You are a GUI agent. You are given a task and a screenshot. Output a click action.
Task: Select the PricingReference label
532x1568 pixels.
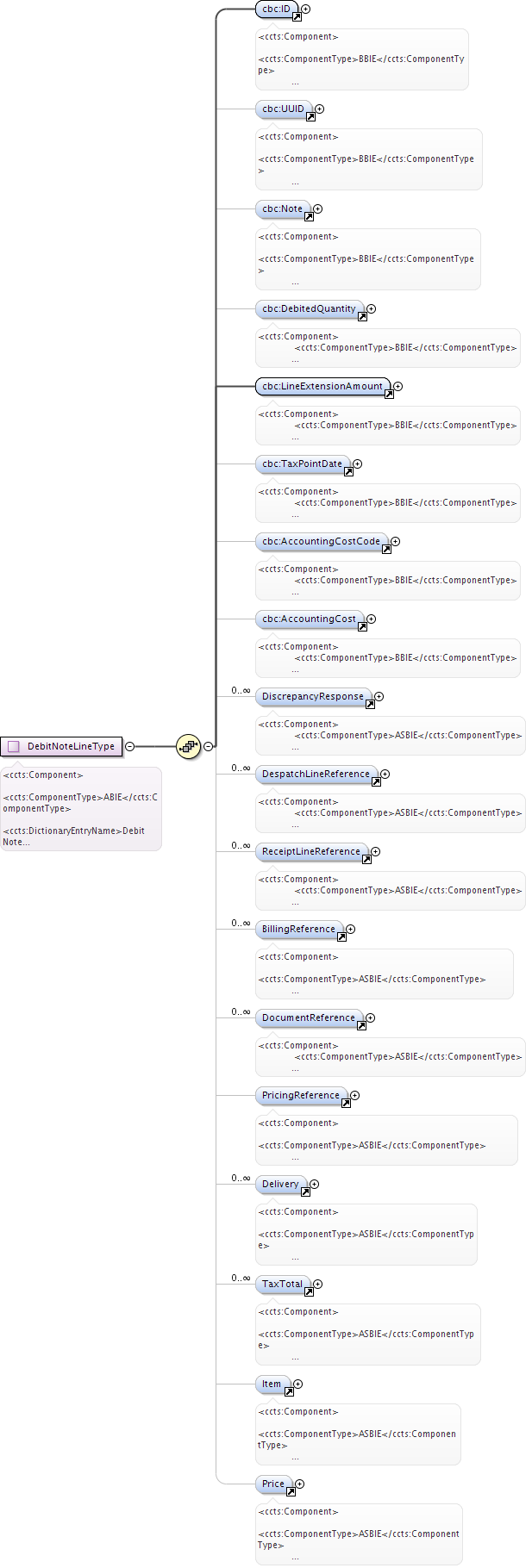point(301,1095)
